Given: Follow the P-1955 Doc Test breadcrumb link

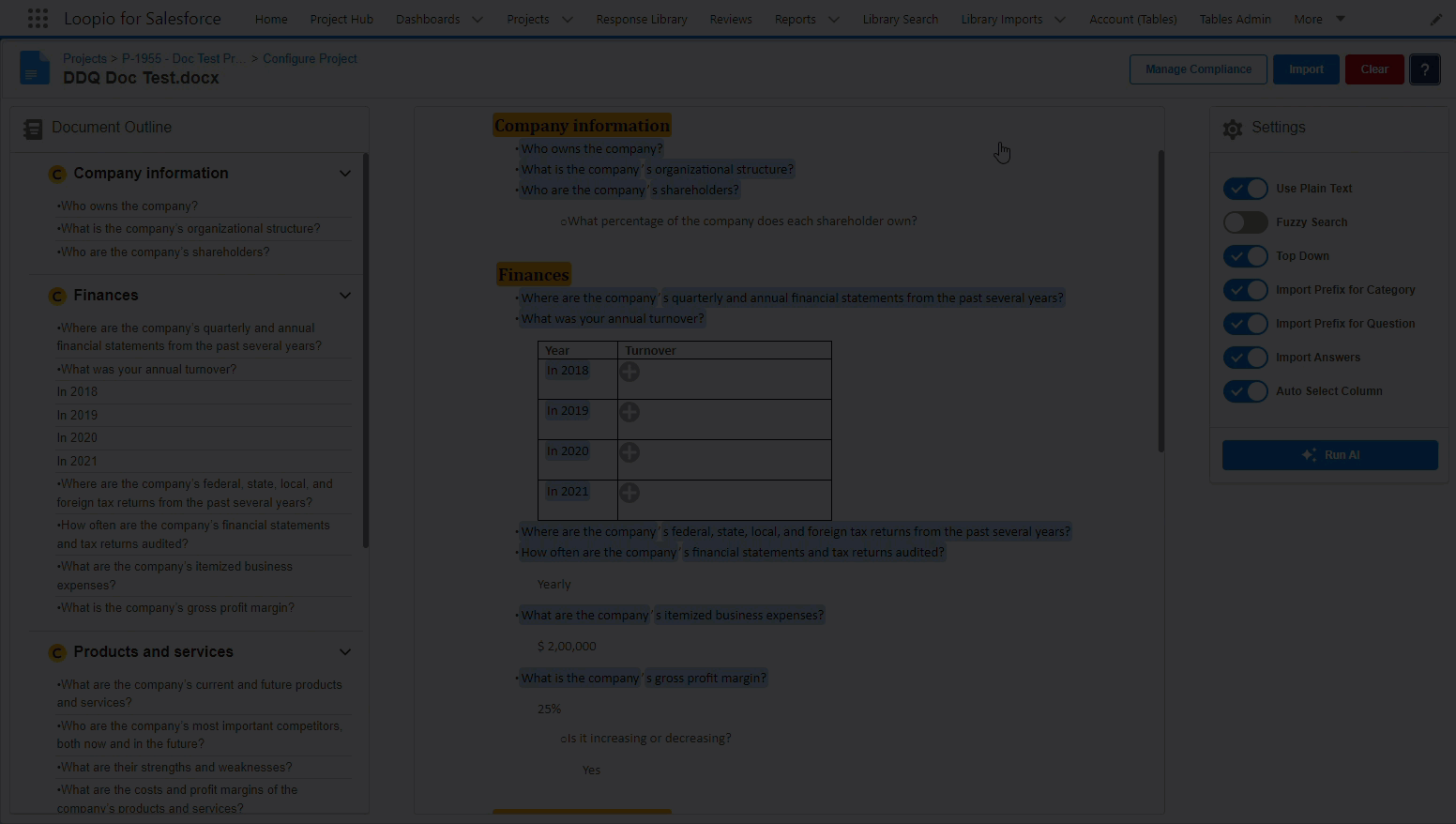Looking at the screenshot, I should 184,58.
